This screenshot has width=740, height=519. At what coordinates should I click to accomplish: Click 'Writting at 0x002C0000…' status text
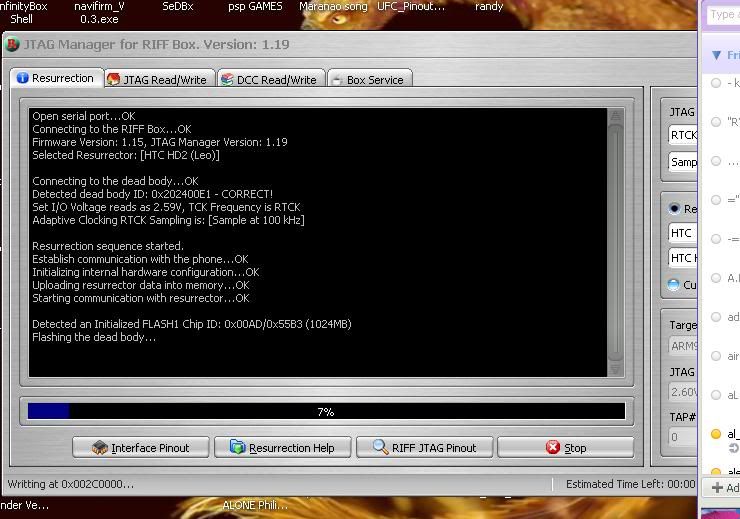click(71, 484)
